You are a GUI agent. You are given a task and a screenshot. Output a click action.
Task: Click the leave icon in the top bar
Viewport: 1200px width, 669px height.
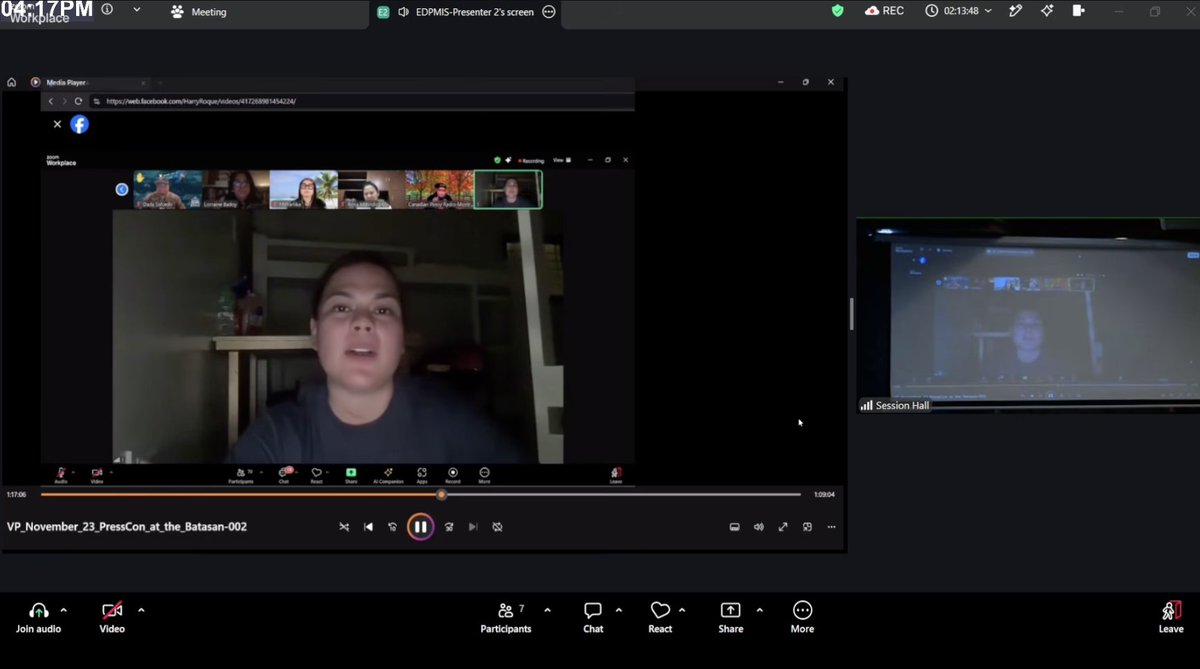[1078, 11]
